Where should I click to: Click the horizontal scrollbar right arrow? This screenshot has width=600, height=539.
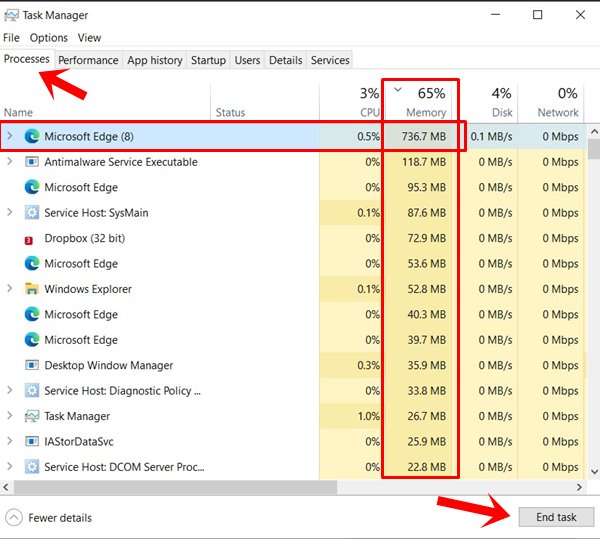click(x=579, y=487)
